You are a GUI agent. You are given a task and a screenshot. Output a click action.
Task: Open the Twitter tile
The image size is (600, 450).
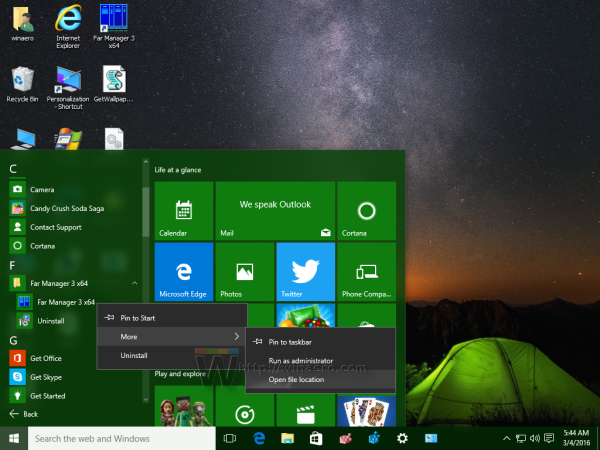point(306,272)
